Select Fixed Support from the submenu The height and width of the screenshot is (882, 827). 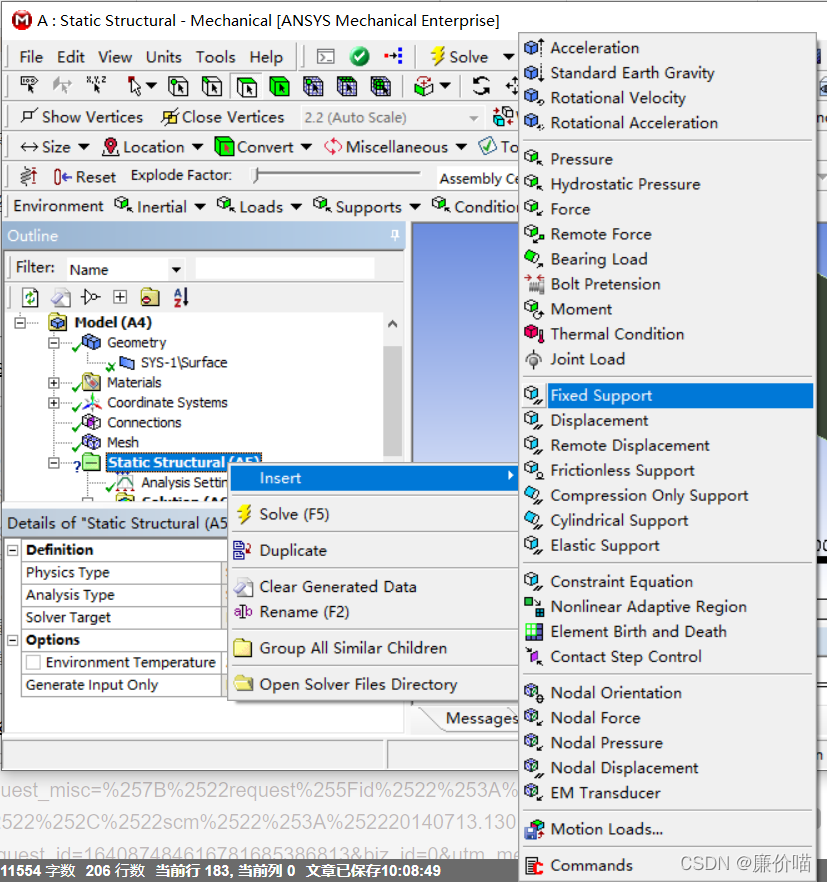point(668,395)
